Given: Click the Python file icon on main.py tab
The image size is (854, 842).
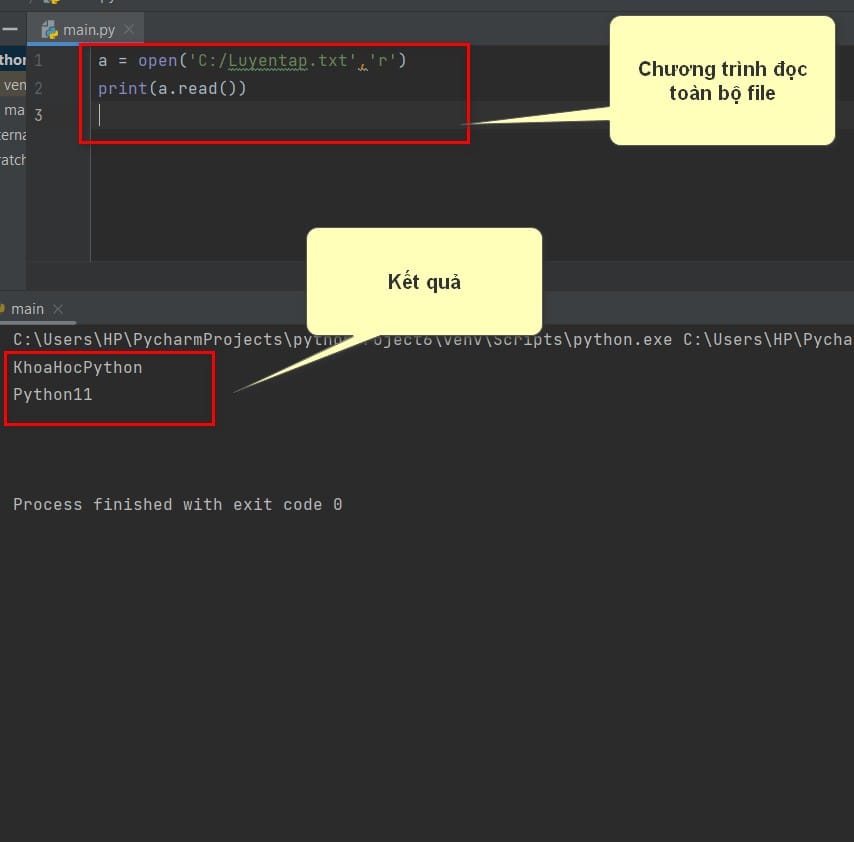Looking at the screenshot, I should (x=50, y=29).
